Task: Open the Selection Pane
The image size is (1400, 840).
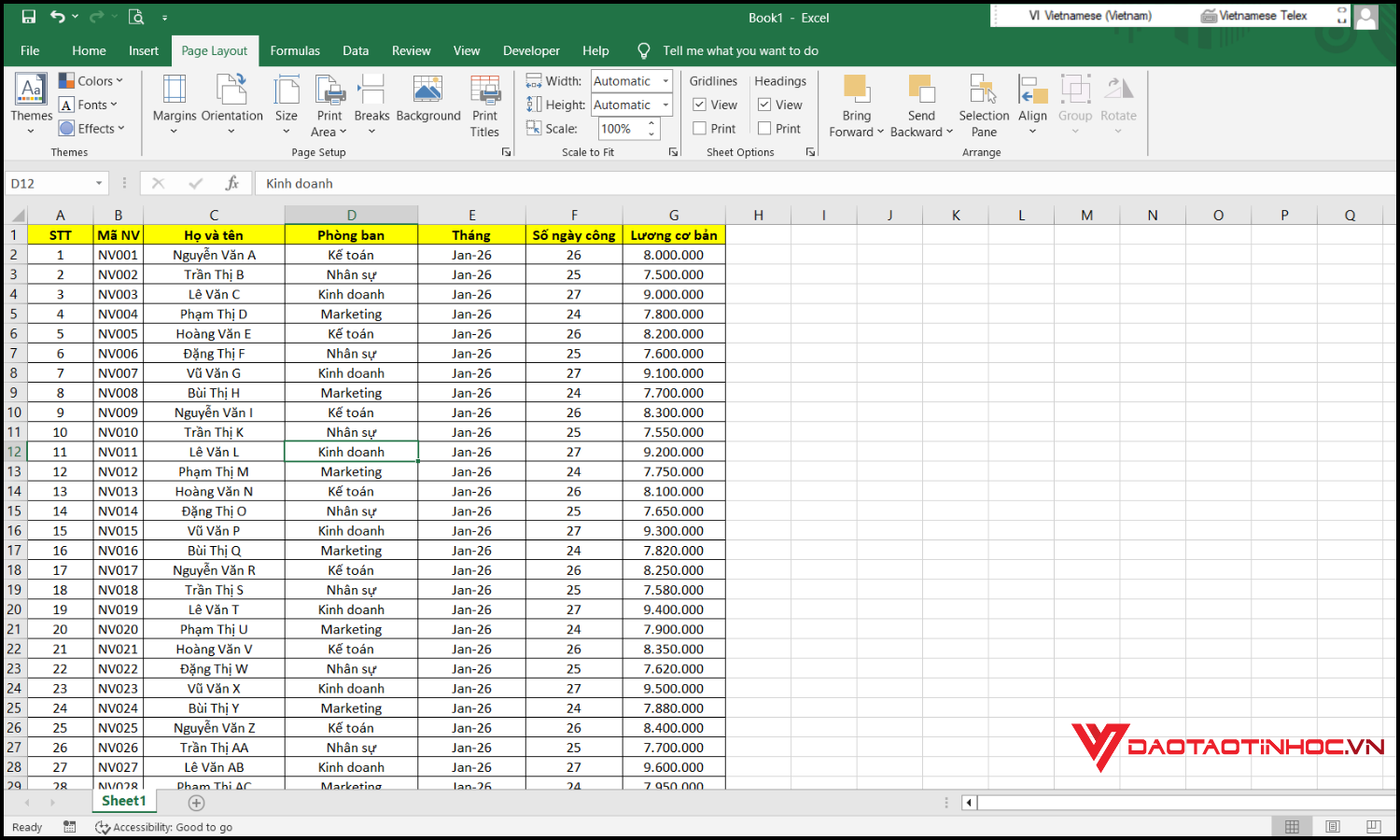Action: click(983, 105)
